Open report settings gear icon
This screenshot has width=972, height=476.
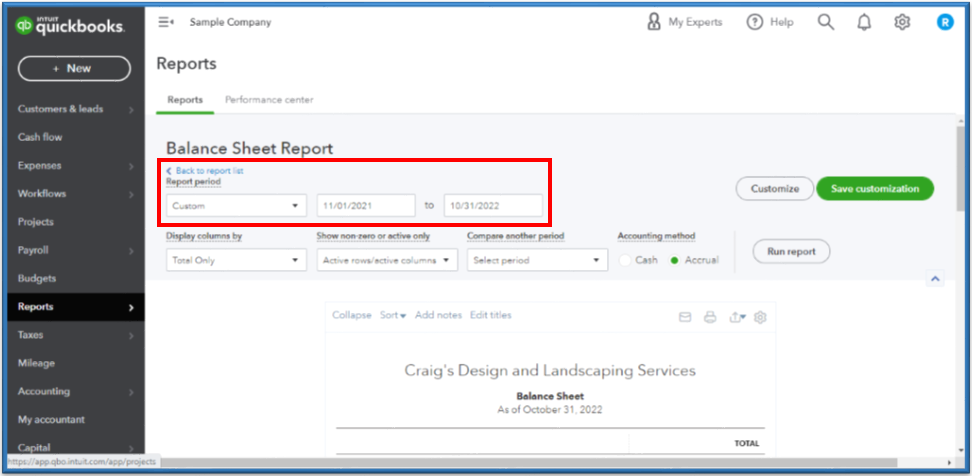pyautogui.click(x=761, y=317)
